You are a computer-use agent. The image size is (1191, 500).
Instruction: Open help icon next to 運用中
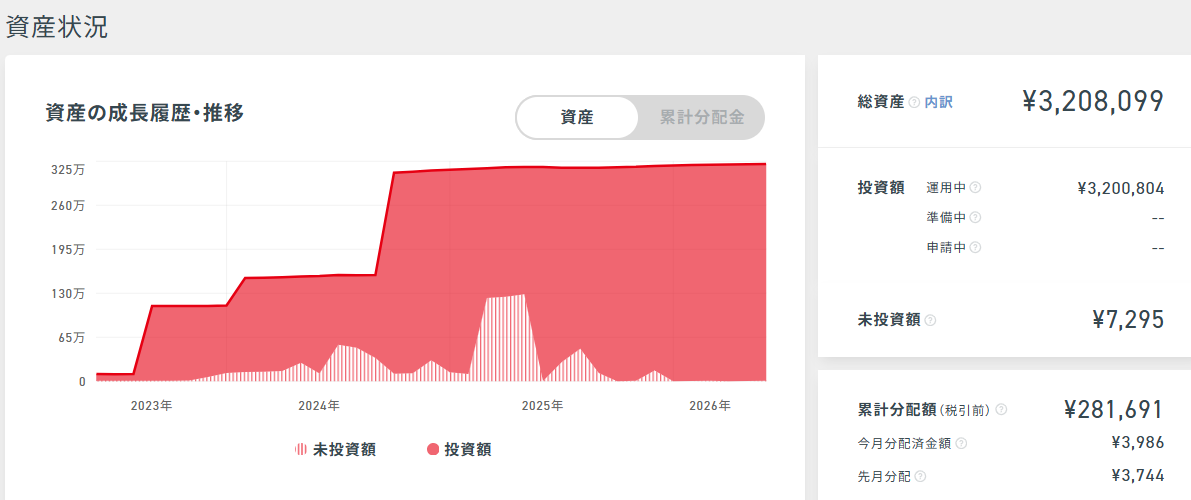[x=975, y=187]
